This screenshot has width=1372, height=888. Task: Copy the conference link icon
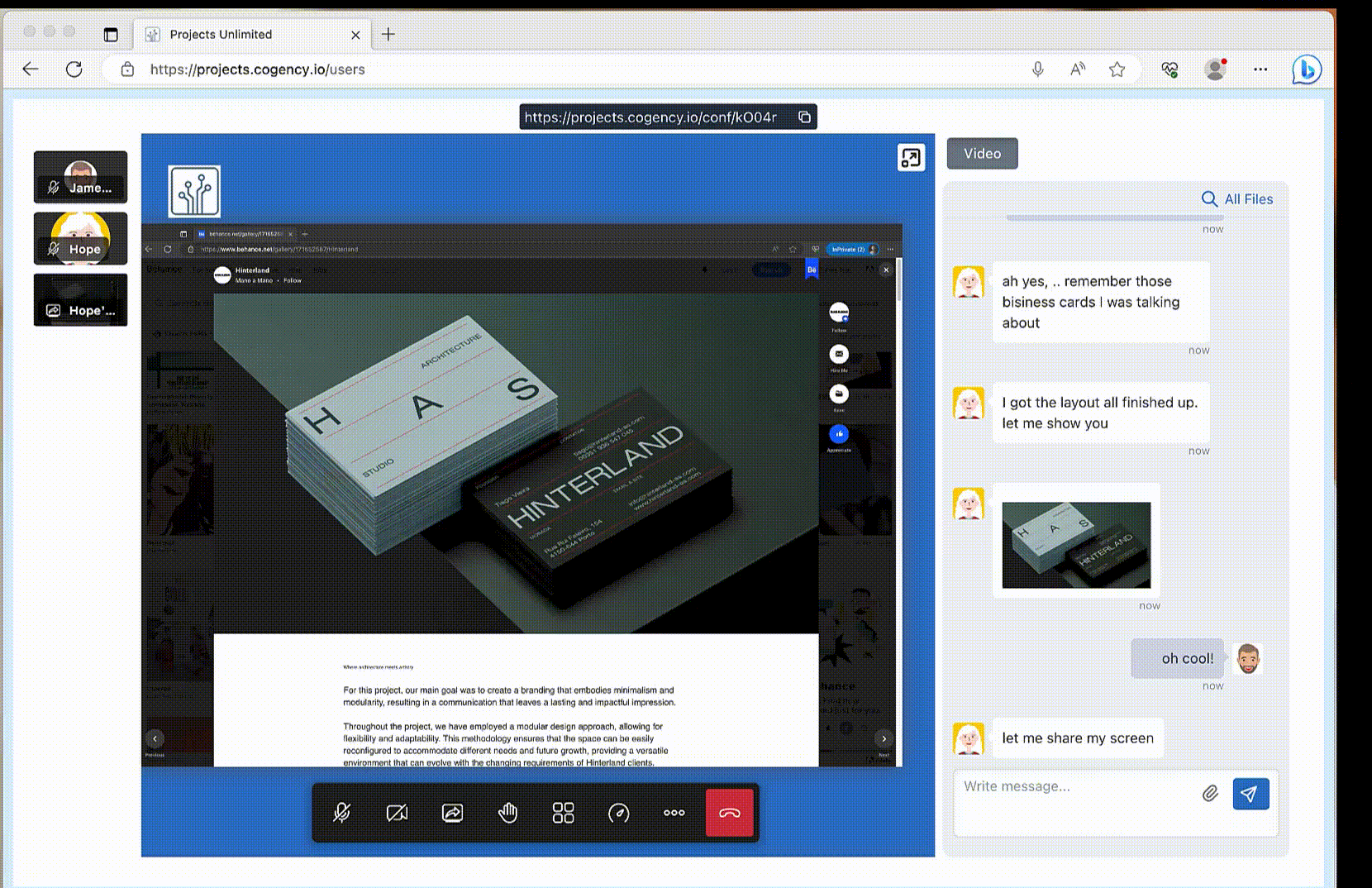[x=804, y=117]
